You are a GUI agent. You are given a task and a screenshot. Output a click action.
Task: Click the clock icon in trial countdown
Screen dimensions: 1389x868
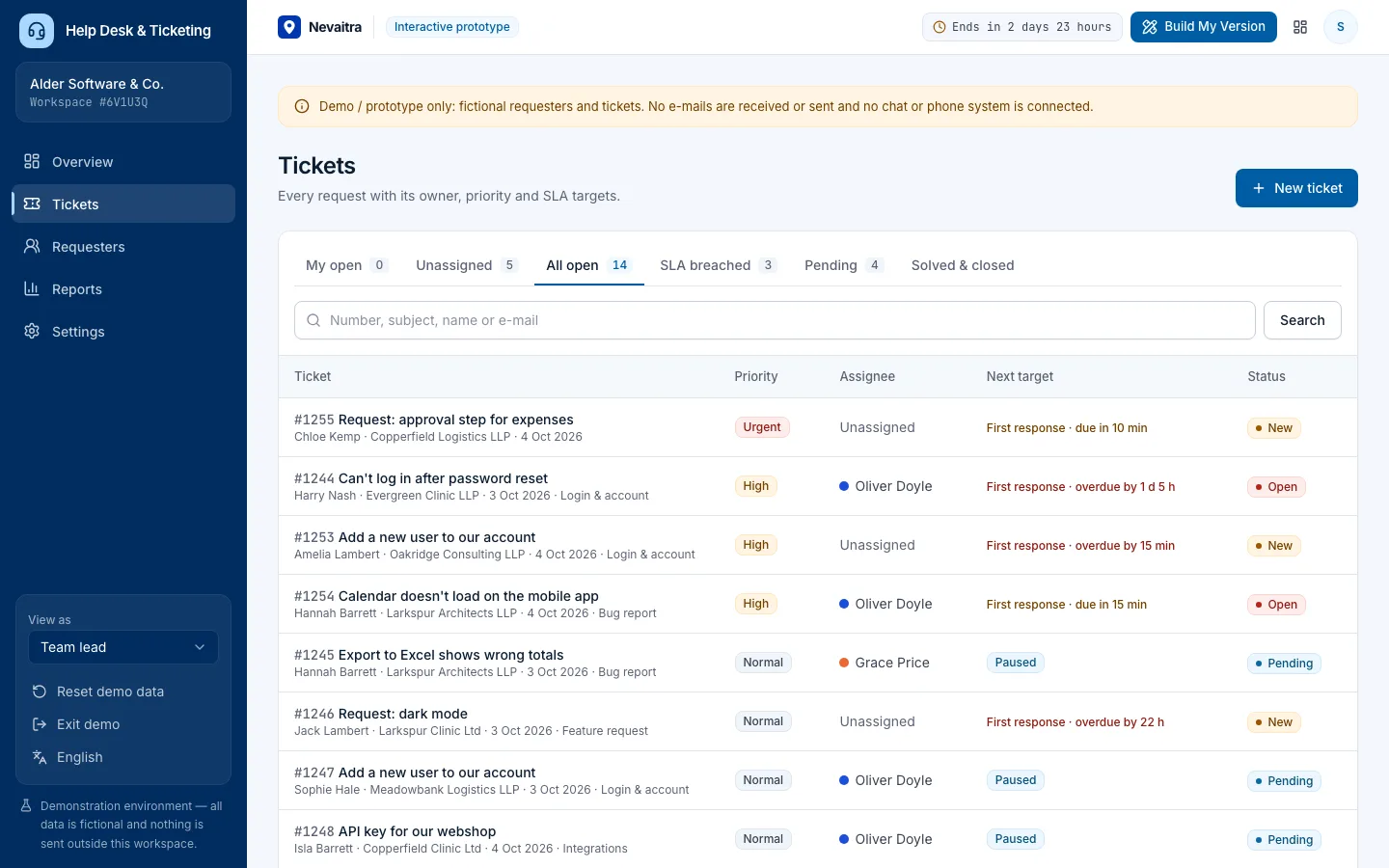click(x=940, y=27)
